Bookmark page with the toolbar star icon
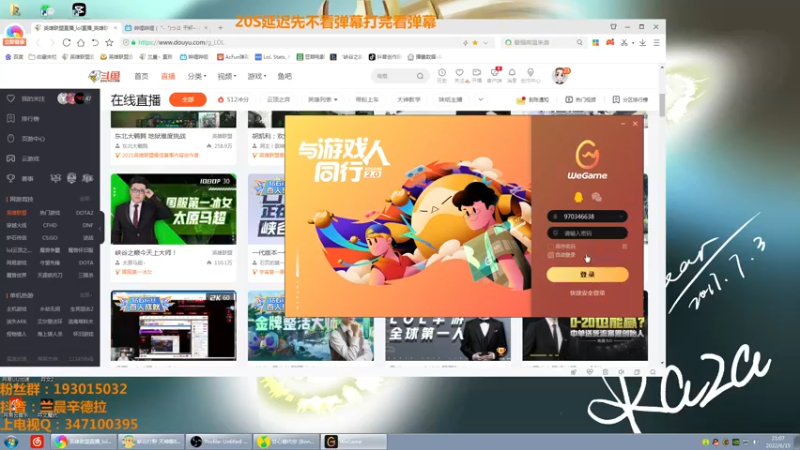The height and width of the screenshot is (450, 800). coord(109,43)
